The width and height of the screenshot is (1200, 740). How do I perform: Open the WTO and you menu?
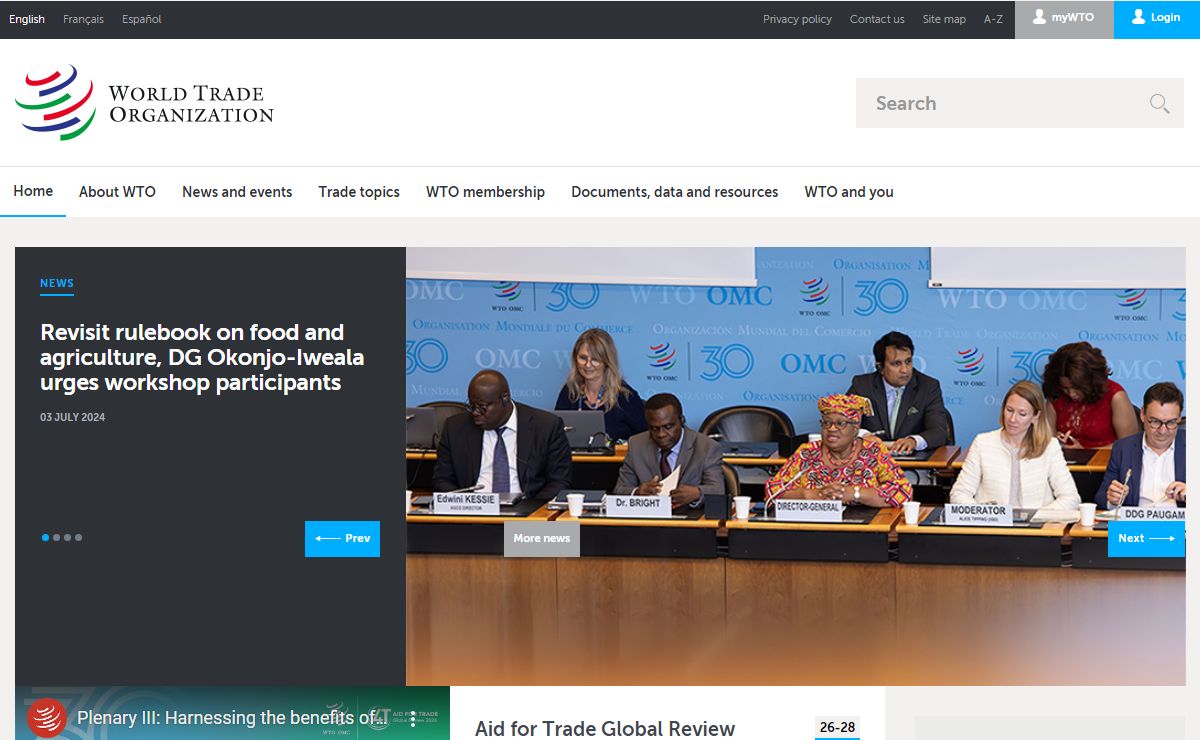pyautogui.click(x=849, y=192)
